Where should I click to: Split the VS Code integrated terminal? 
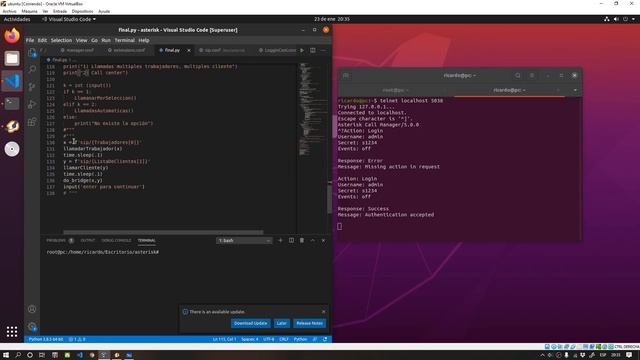click(x=291, y=240)
